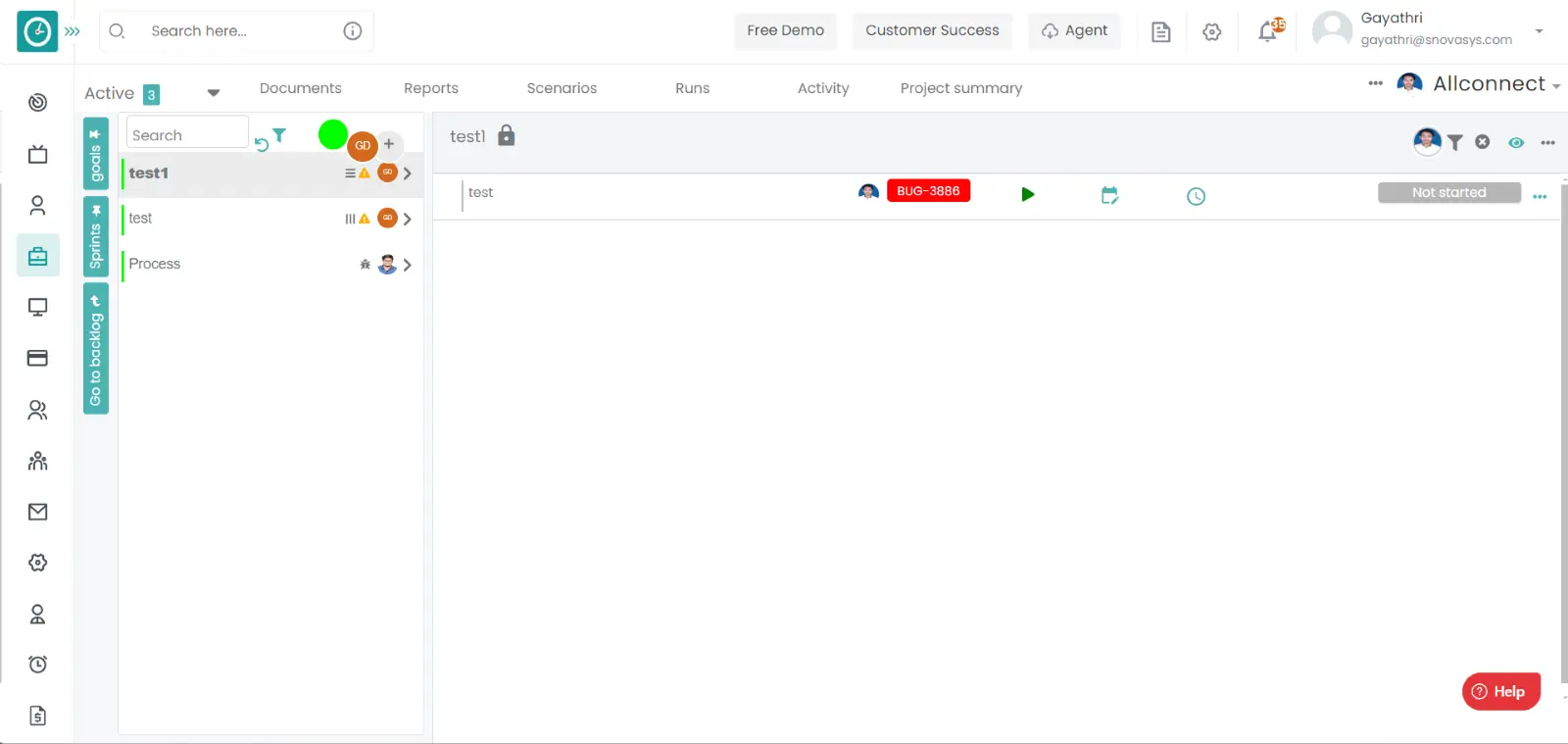Open the notifications bell
This screenshot has width=1568, height=744.
click(x=1268, y=31)
